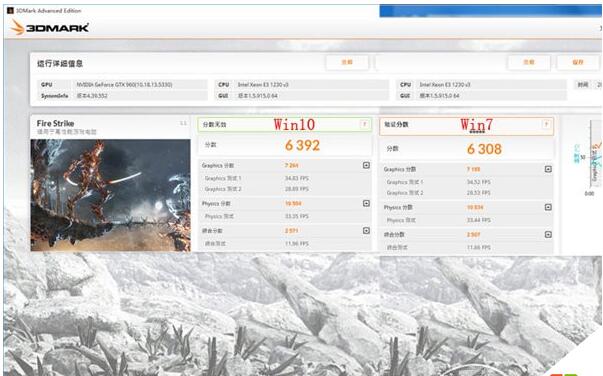The height and width of the screenshot is (376, 603).
Task: Click the NVIDIA GeForce GTX 960 GPU value
Action: pos(124,85)
